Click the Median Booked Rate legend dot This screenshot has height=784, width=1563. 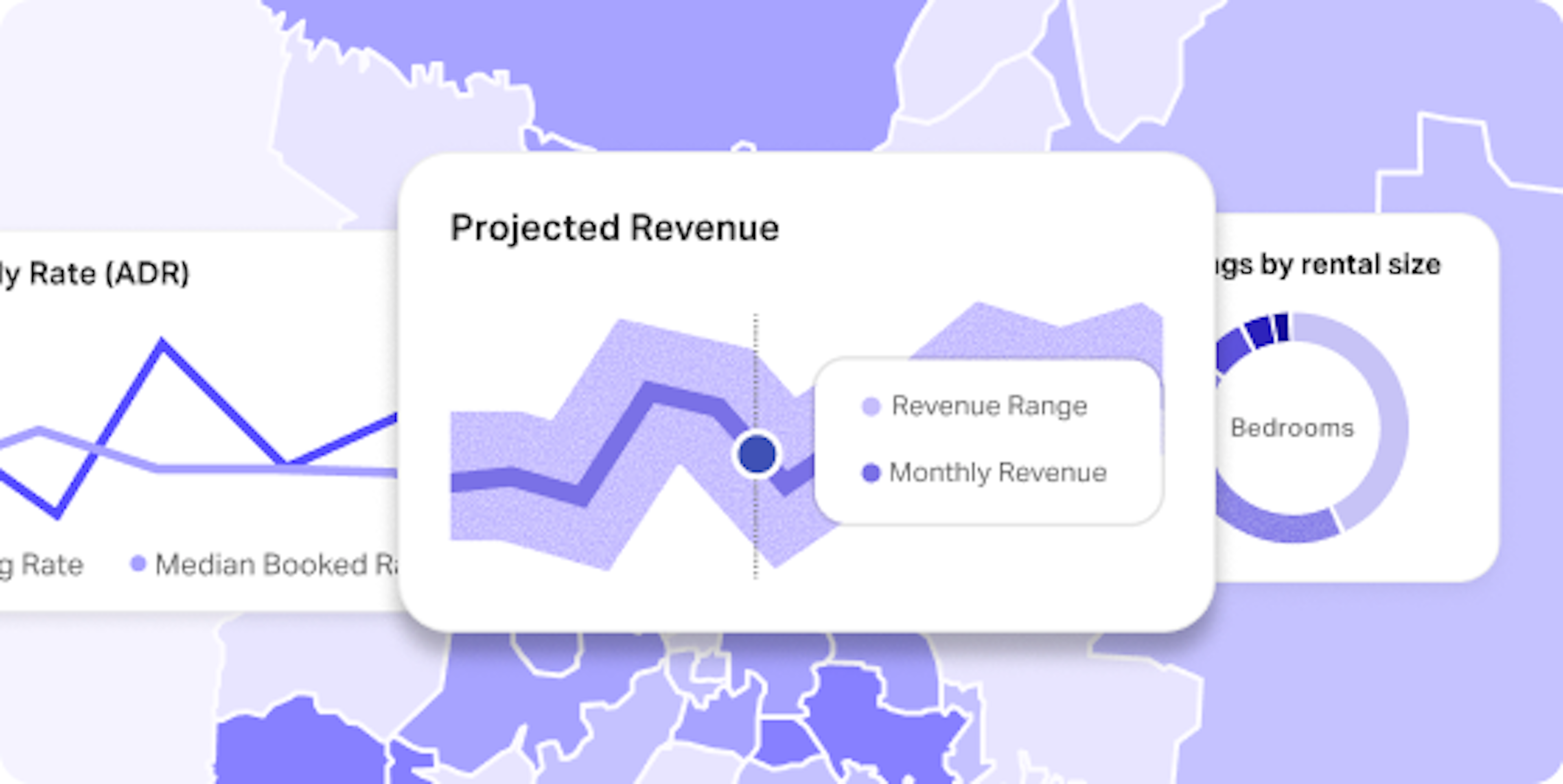(138, 564)
